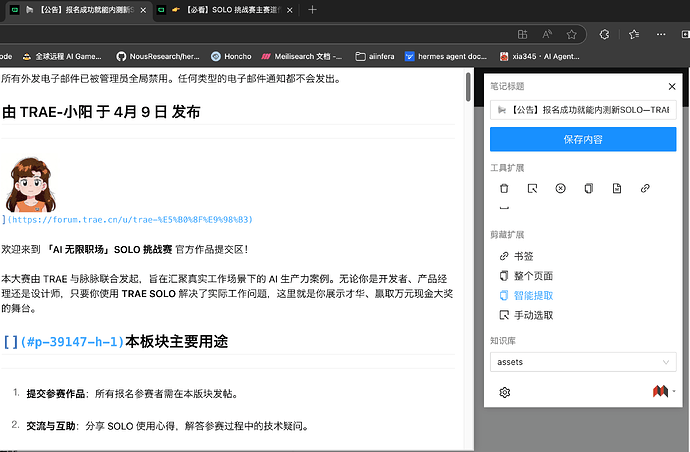Open the browser three-dot menu
690x452 pixels.
(x=661, y=34)
